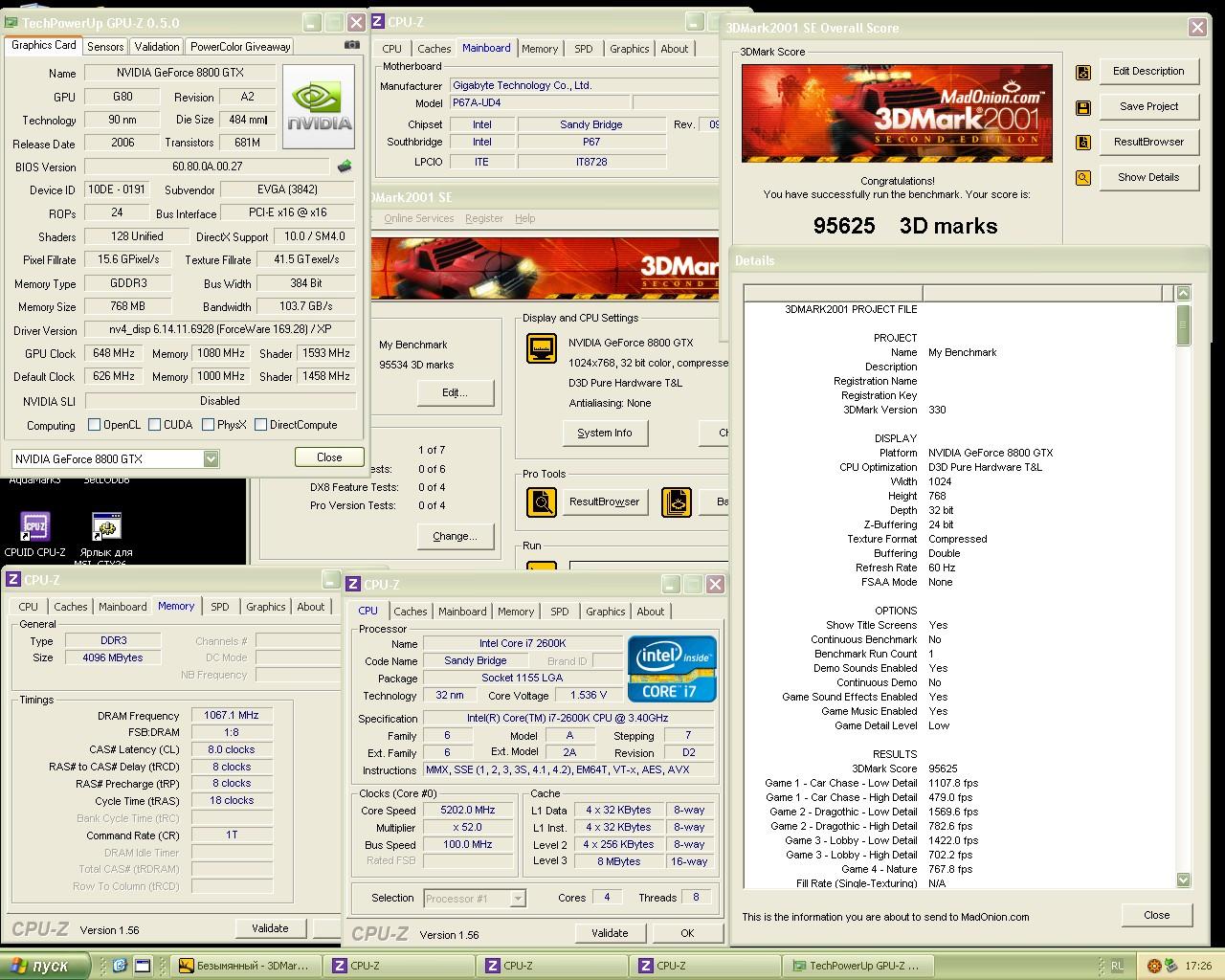Click the batch run icon in Pro Tools
The image size is (1225, 980).
tap(676, 501)
